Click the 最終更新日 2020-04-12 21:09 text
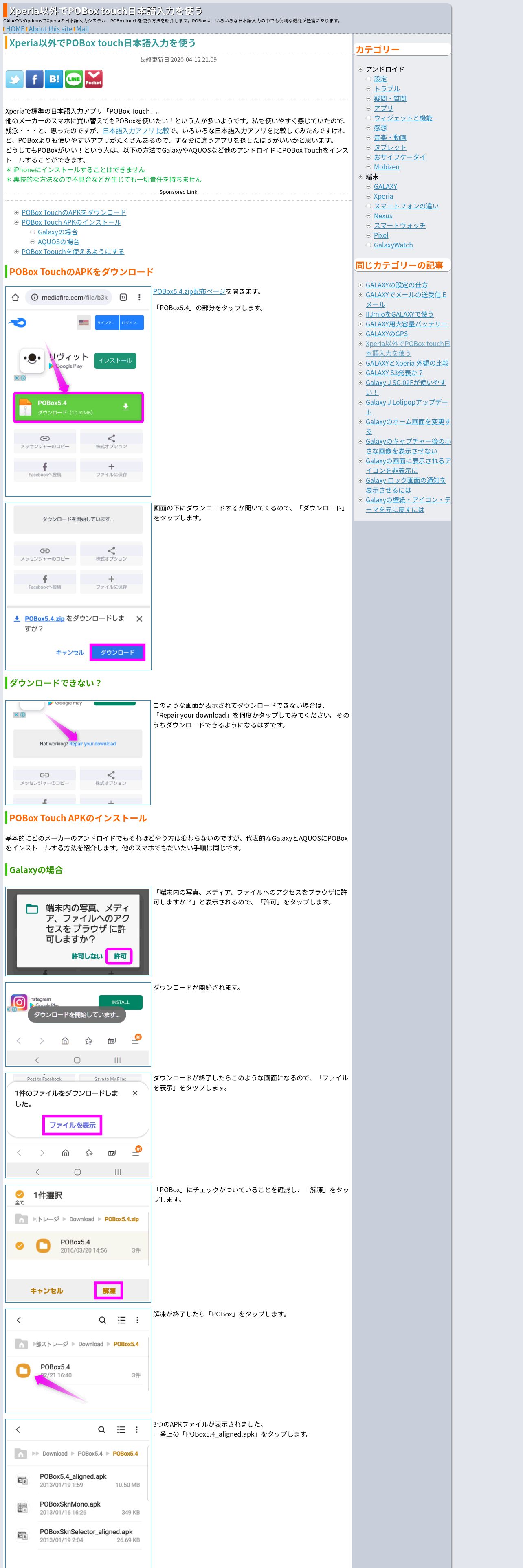Screen dimensions: 523x1568 [x=178, y=60]
